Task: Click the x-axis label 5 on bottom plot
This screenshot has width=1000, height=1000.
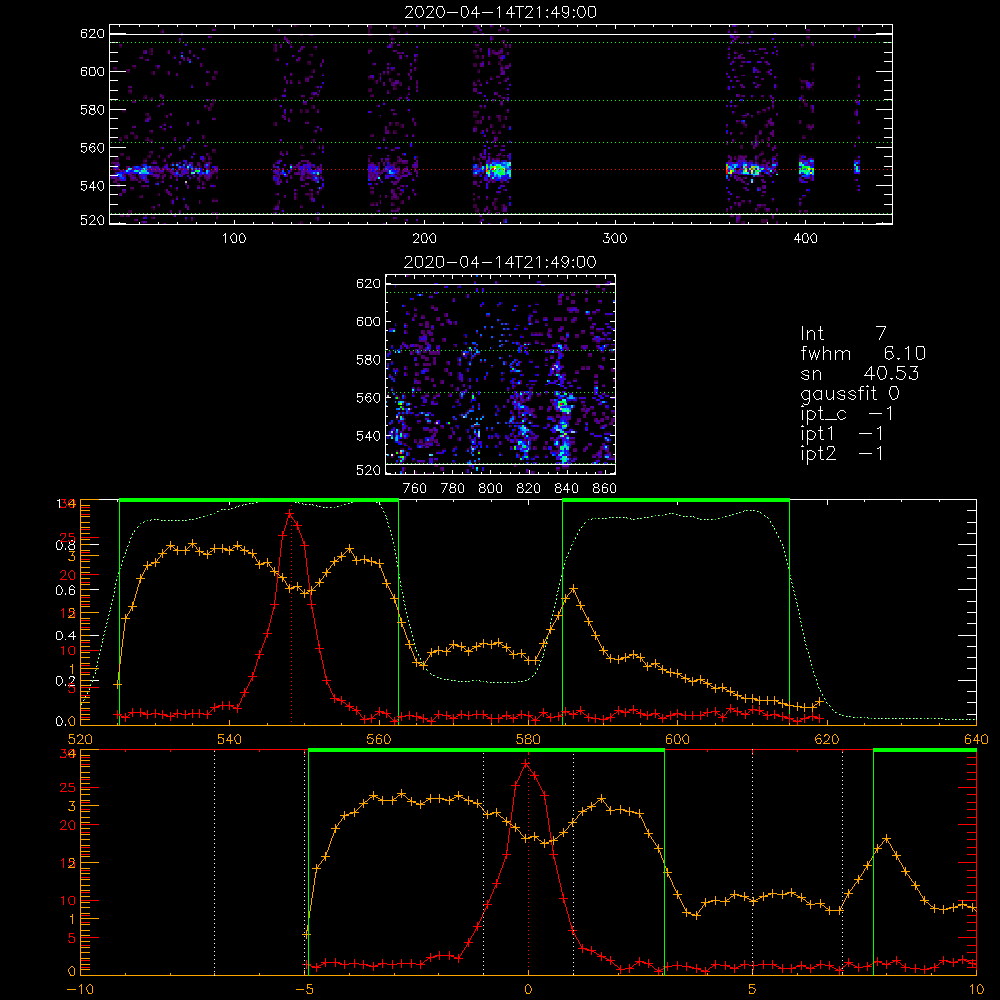Action: (753, 990)
